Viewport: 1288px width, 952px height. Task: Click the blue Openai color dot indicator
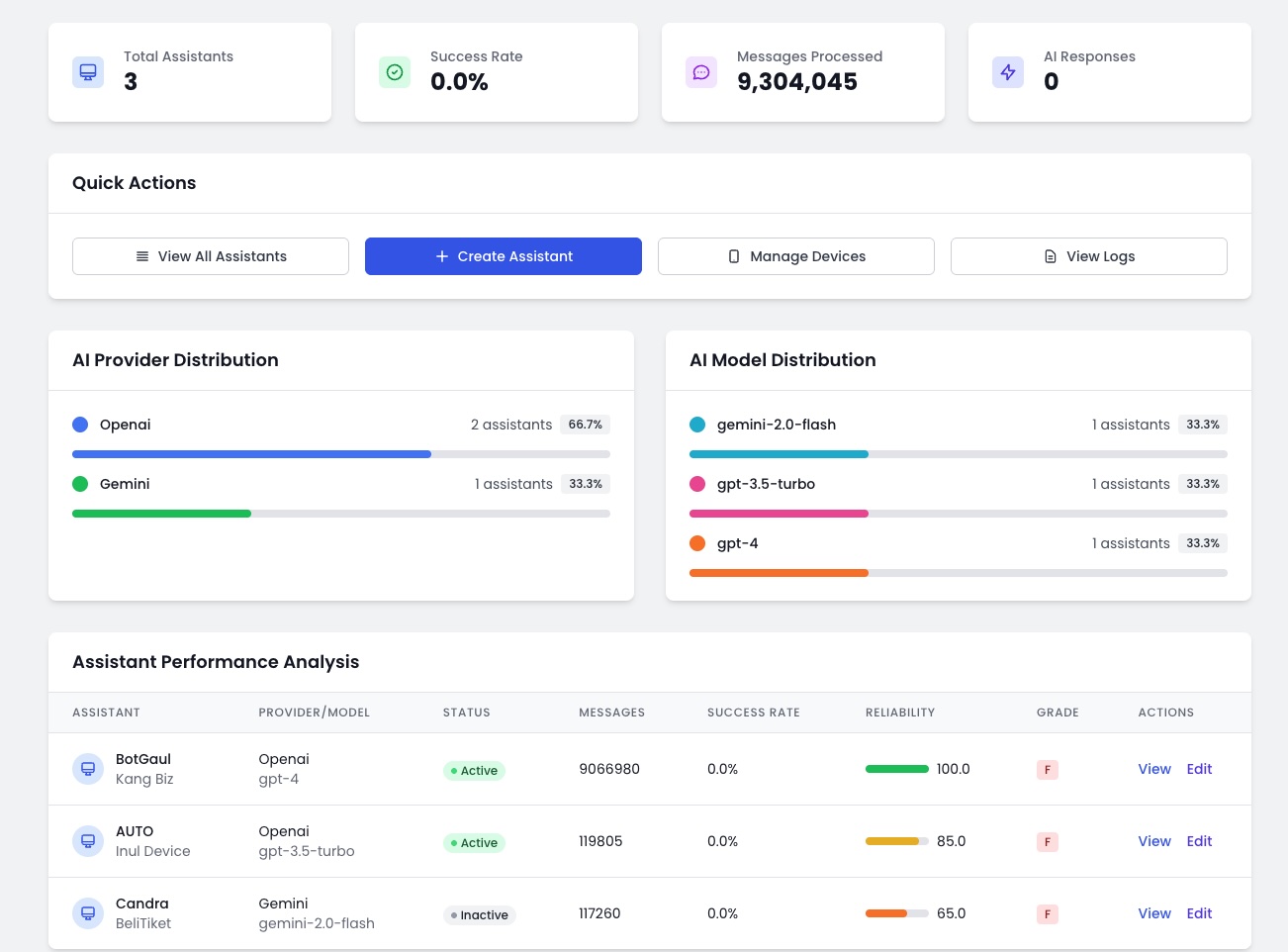click(80, 424)
